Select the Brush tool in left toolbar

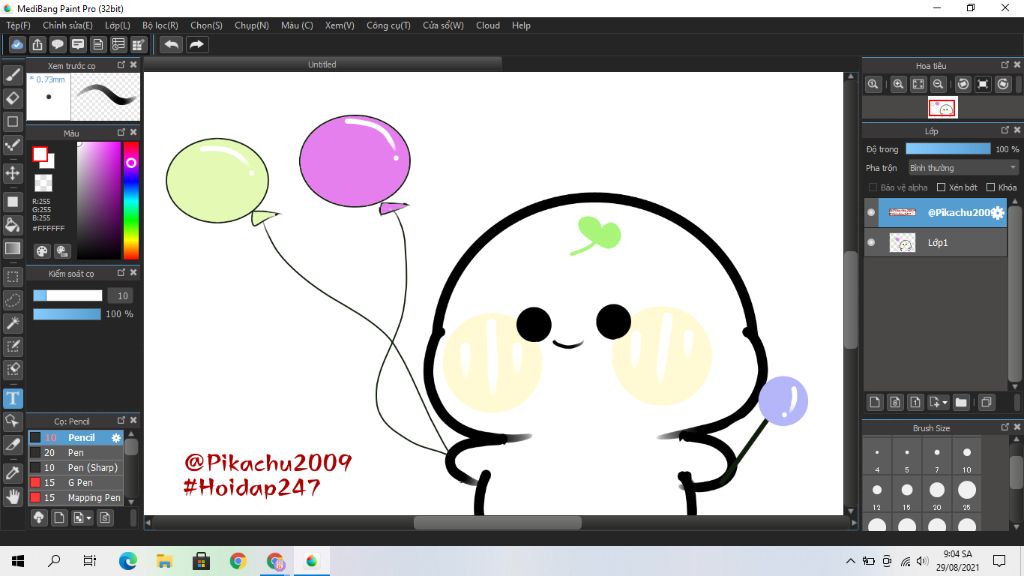12,75
